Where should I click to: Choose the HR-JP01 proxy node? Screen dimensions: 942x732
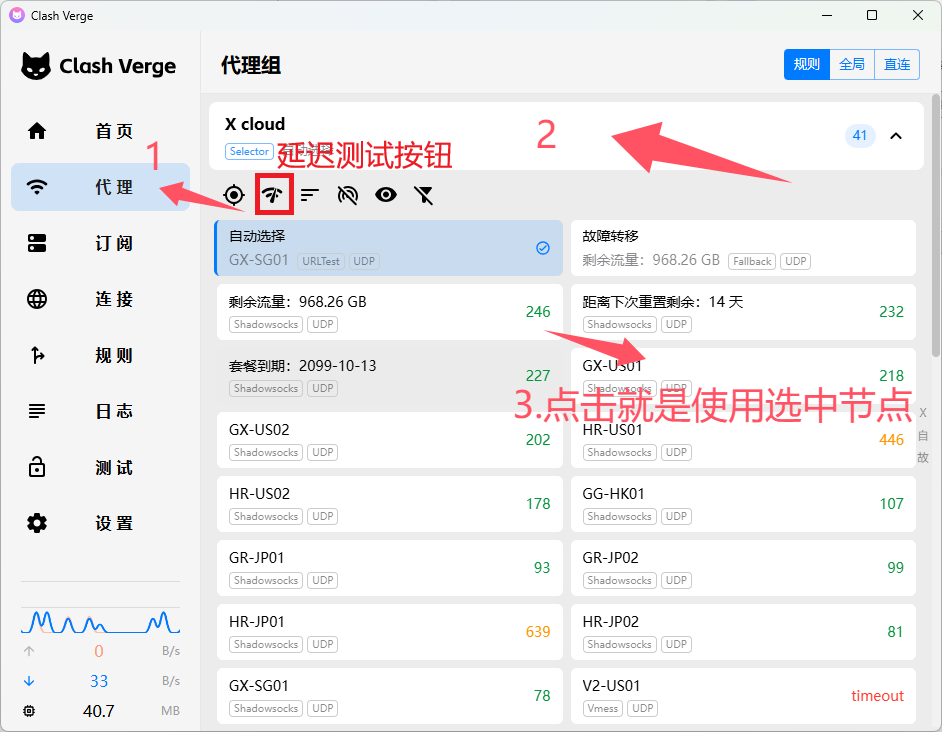coord(390,632)
